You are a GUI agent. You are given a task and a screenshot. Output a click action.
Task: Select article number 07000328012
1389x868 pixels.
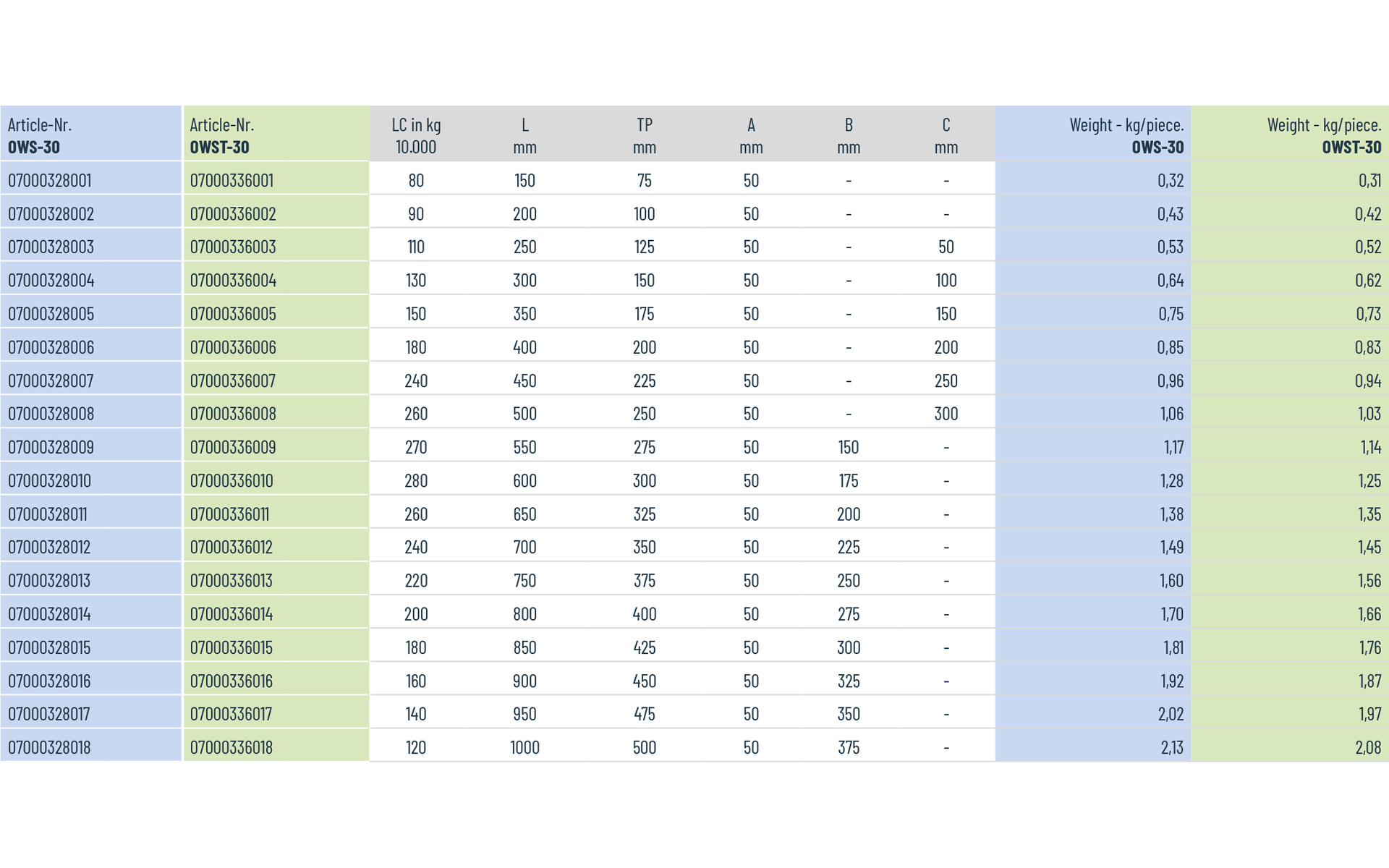click(49, 547)
